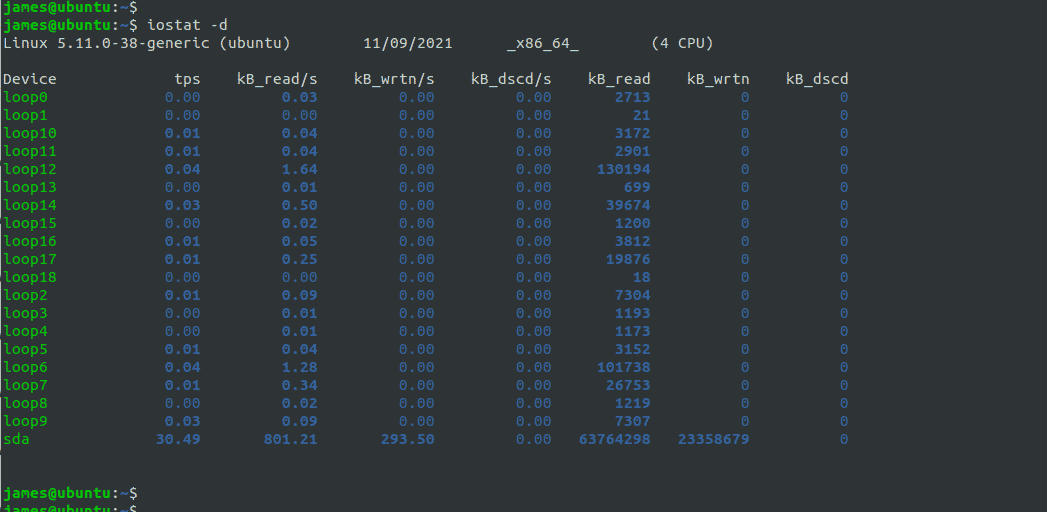Click loop18 kB_read value '18'
This screenshot has width=1047, height=512.
click(x=642, y=278)
